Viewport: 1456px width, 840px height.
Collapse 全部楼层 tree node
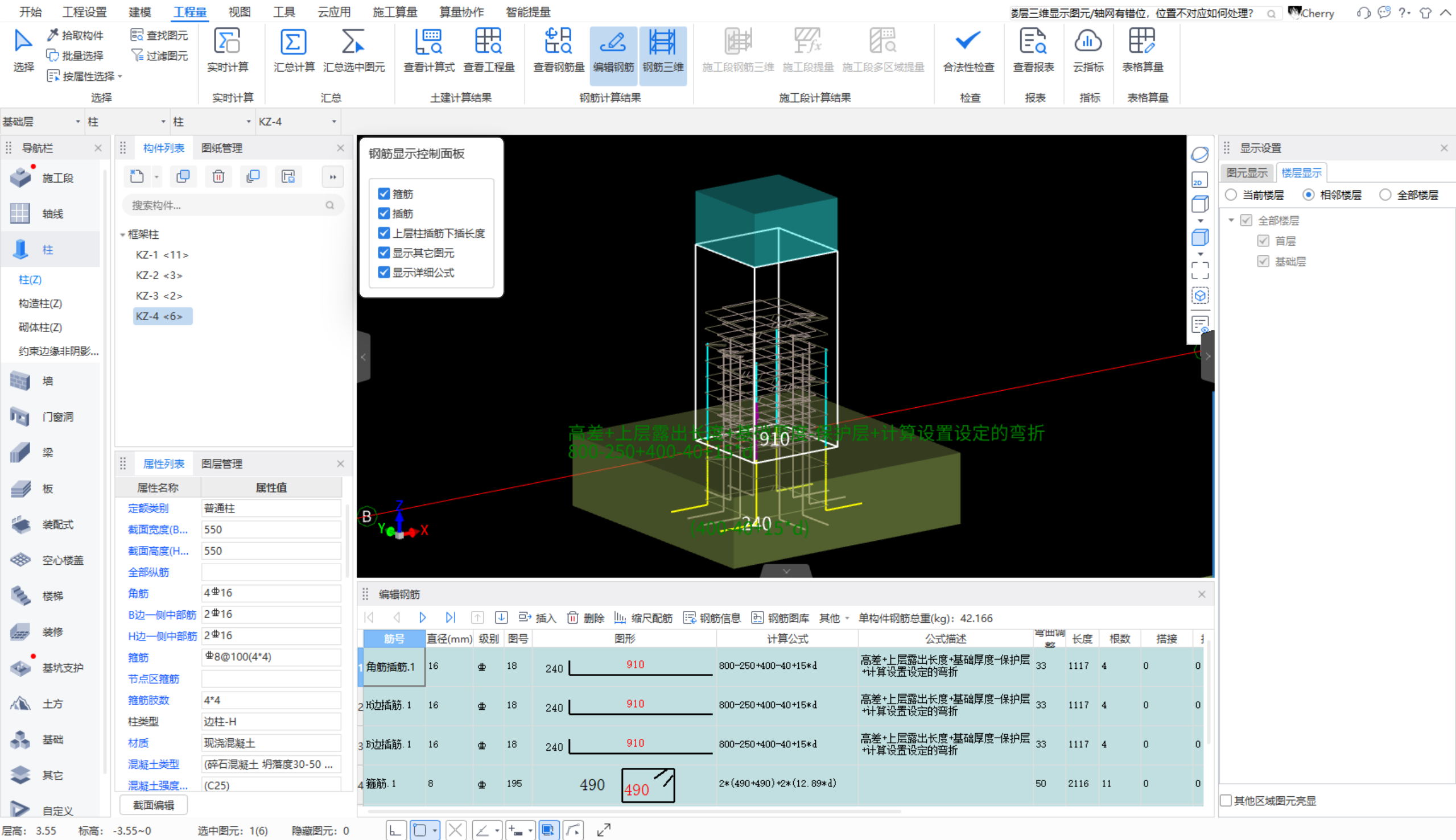click(1231, 221)
